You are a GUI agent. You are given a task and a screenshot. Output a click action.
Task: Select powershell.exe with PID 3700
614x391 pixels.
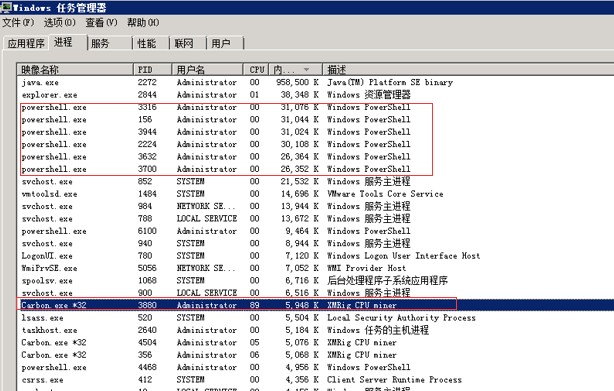[315, 169]
